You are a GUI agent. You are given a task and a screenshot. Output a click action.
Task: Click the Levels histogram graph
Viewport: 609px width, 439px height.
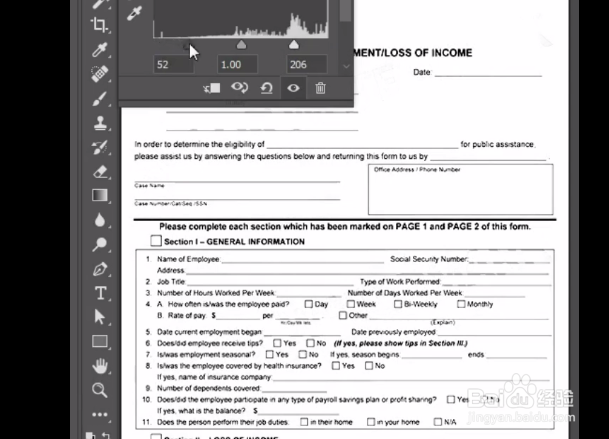pos(241,19)
